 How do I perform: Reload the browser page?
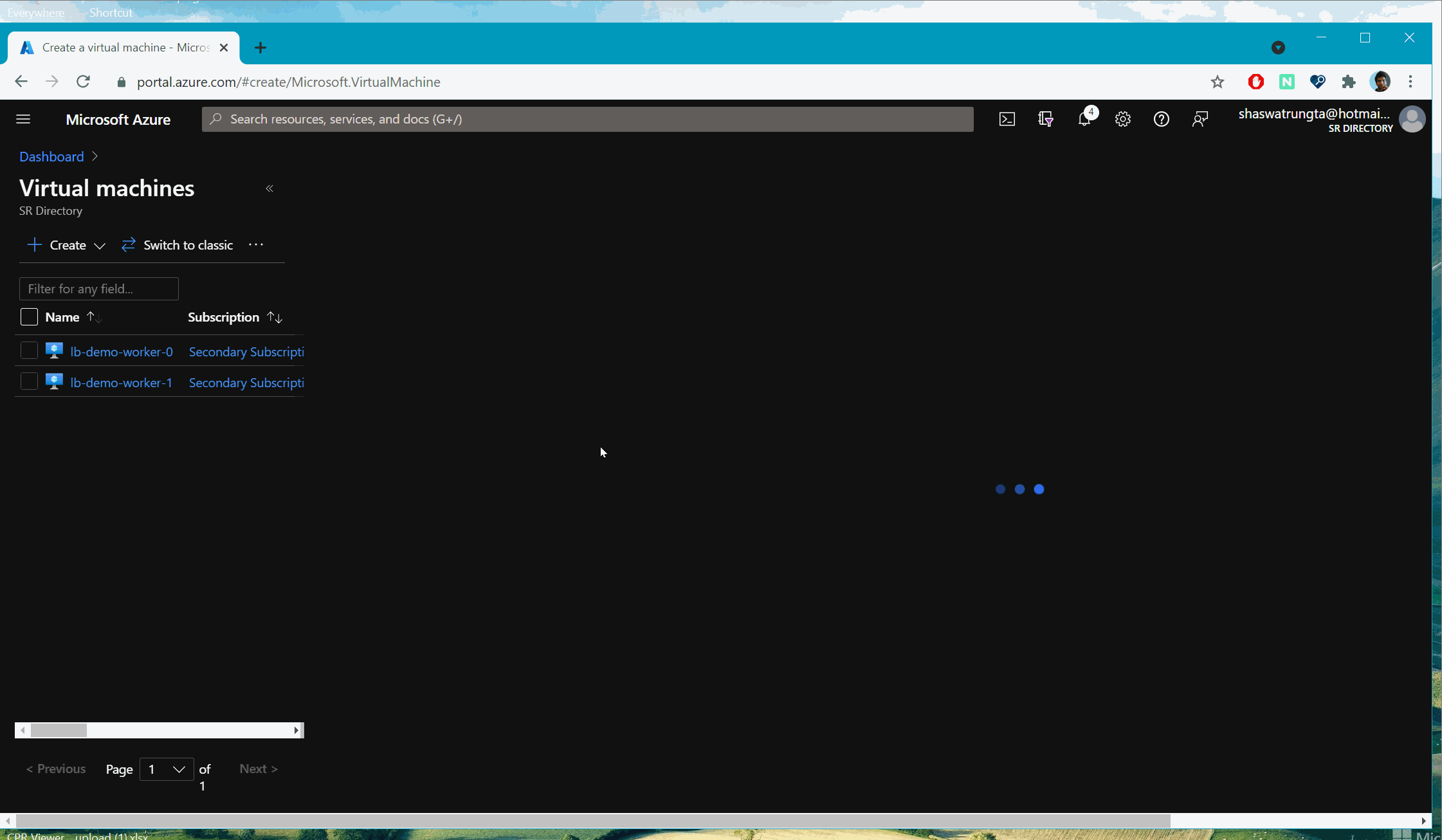(83, 82)
